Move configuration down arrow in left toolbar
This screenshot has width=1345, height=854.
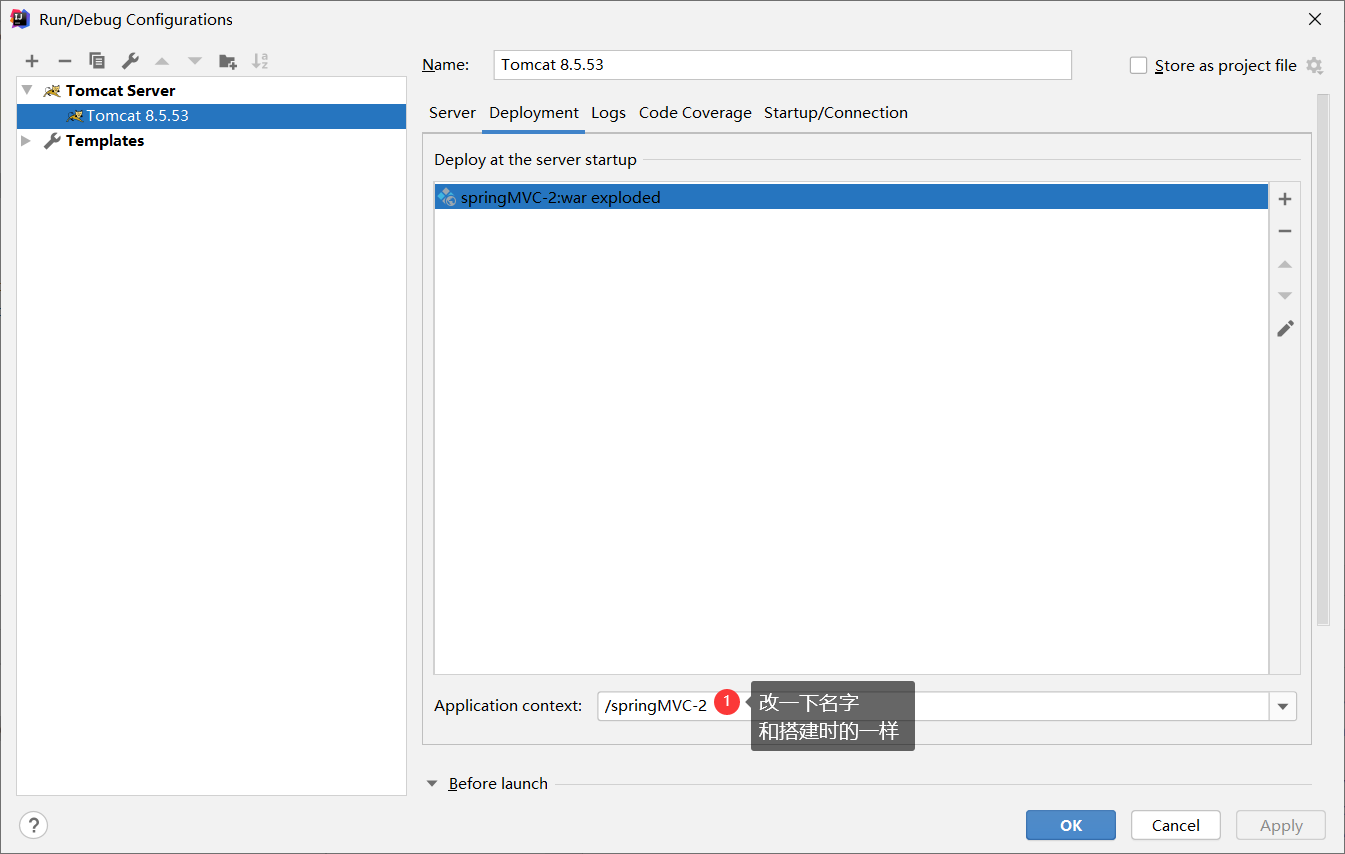point(195,61)
